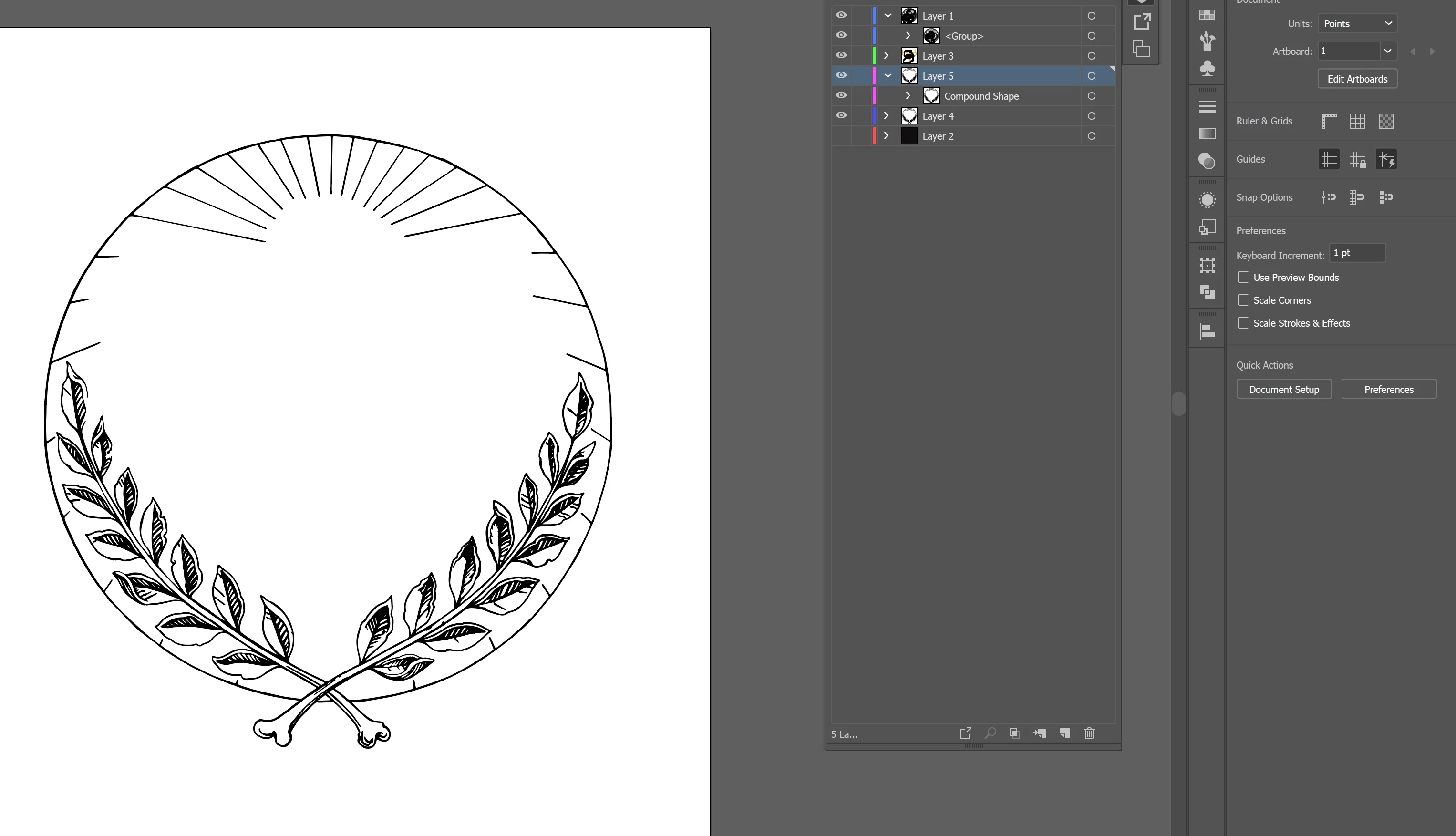
Task: Enable the Use Preview Bounds checkbox
Action: [1243, 278]
